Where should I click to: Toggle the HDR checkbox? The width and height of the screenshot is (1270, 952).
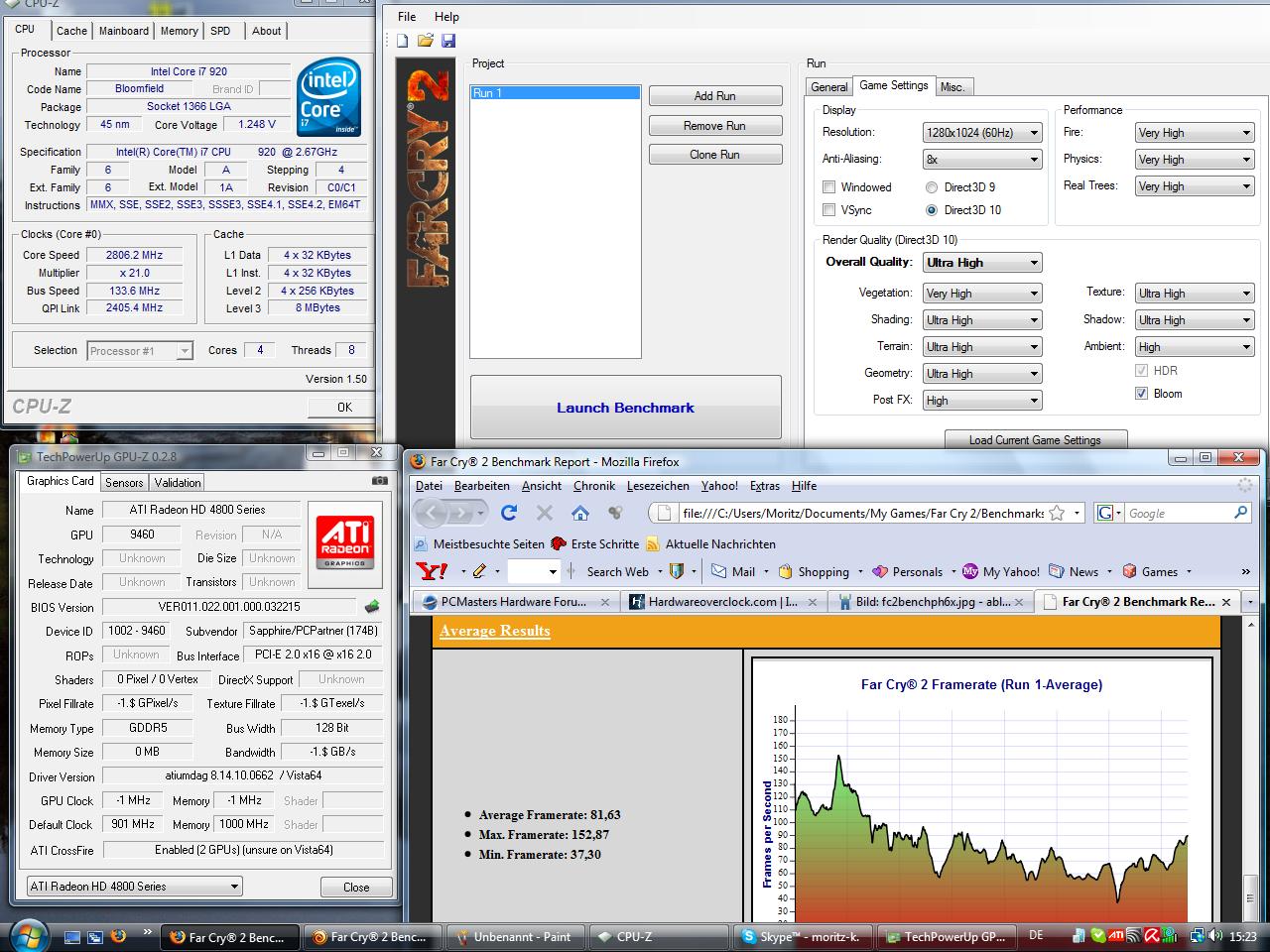1141,370
